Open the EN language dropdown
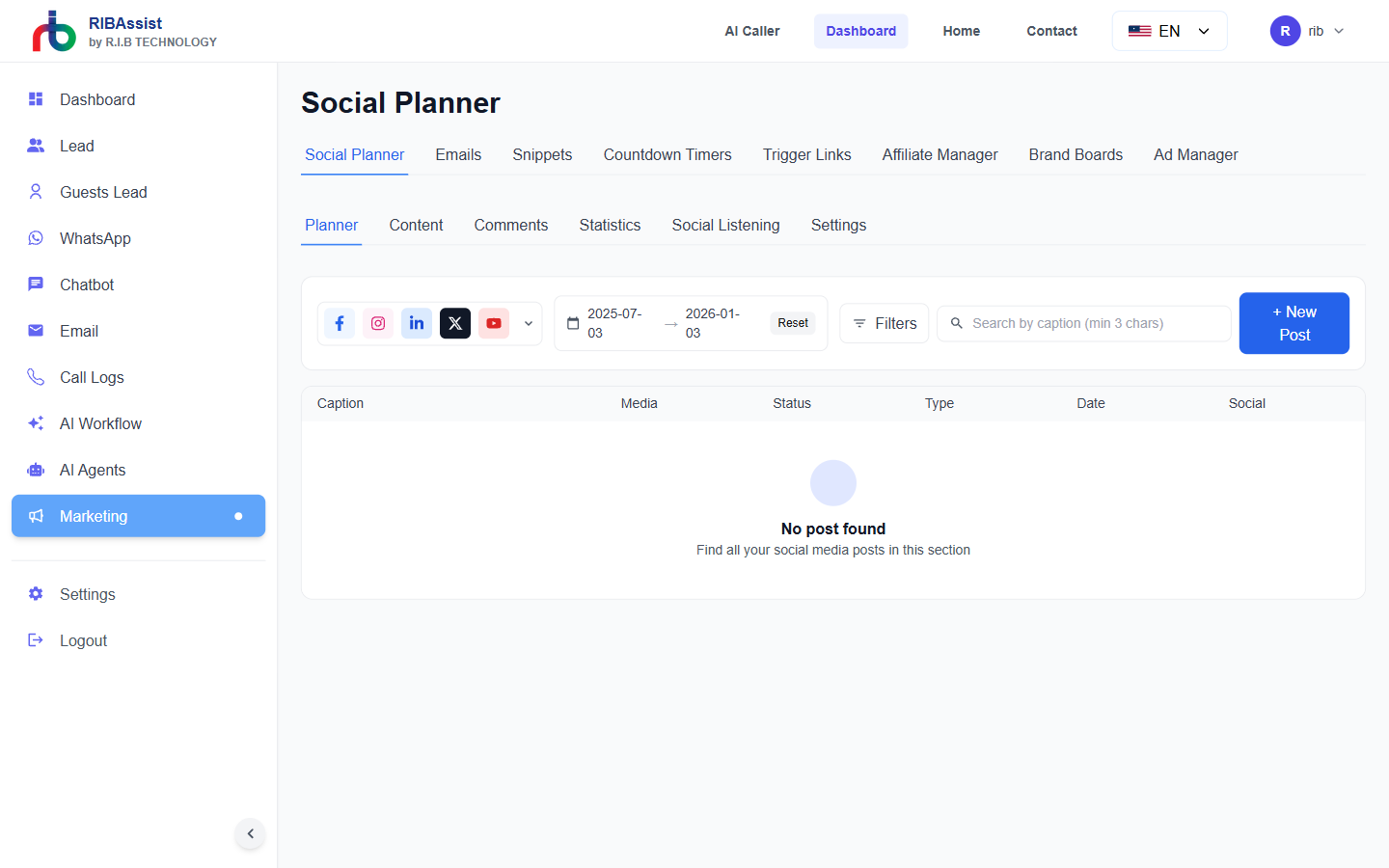Screen dimensions: 1389x868 tap(1169, 31)
